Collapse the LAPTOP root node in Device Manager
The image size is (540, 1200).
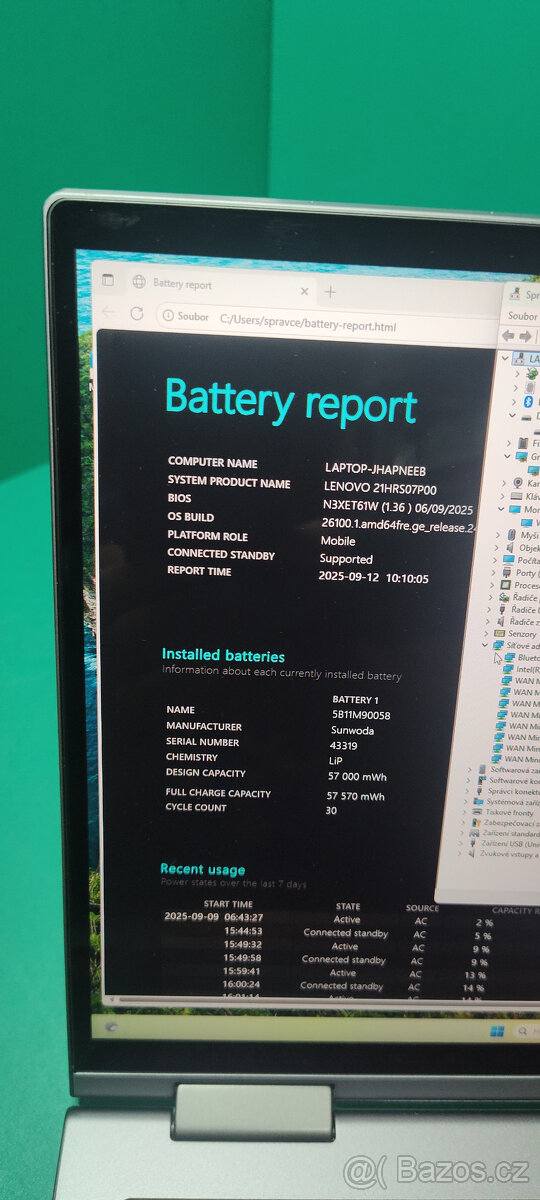tap(505, 358)
